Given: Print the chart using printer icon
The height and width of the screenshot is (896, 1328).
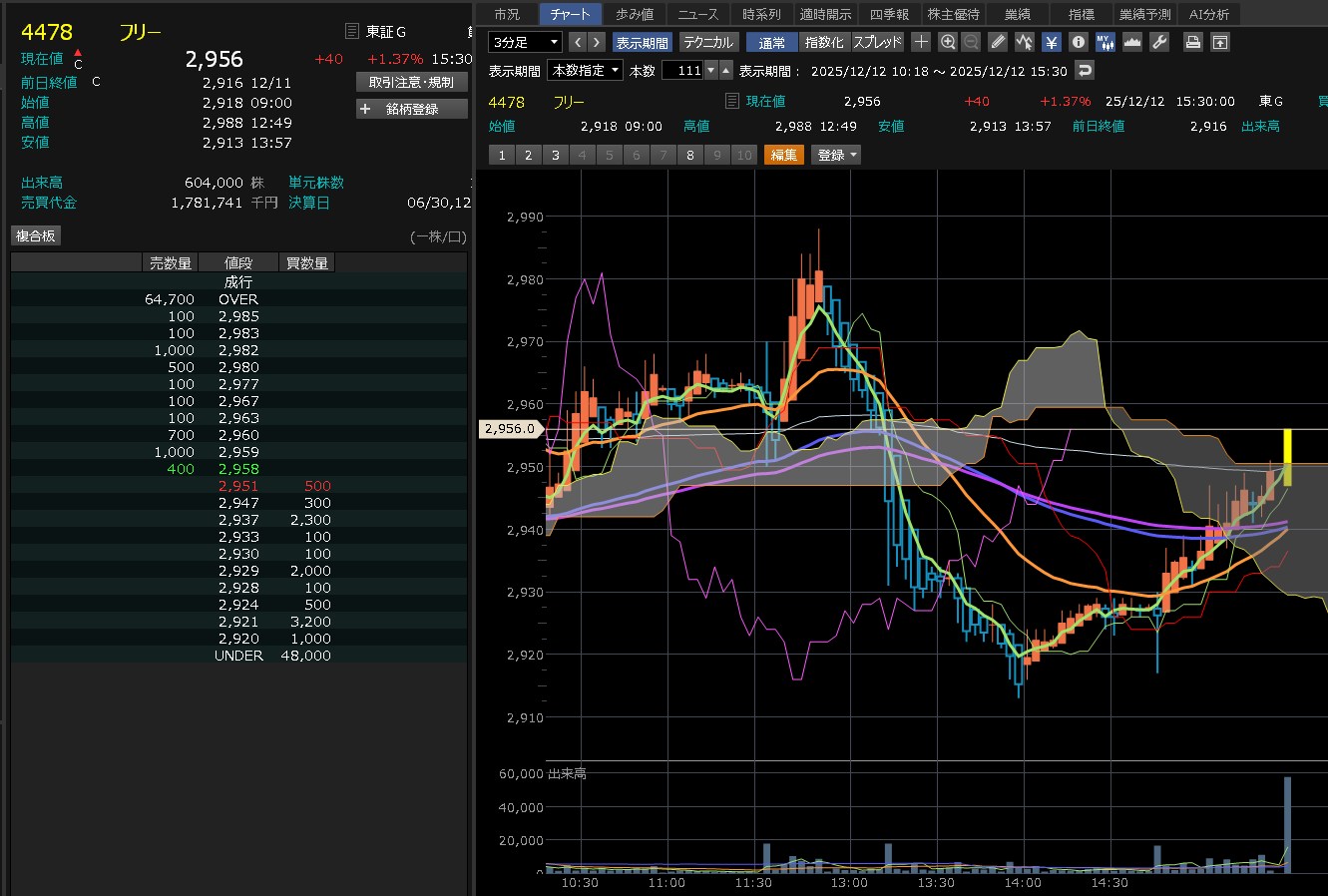Looking at the screenshot, I should pos(1192,42).
